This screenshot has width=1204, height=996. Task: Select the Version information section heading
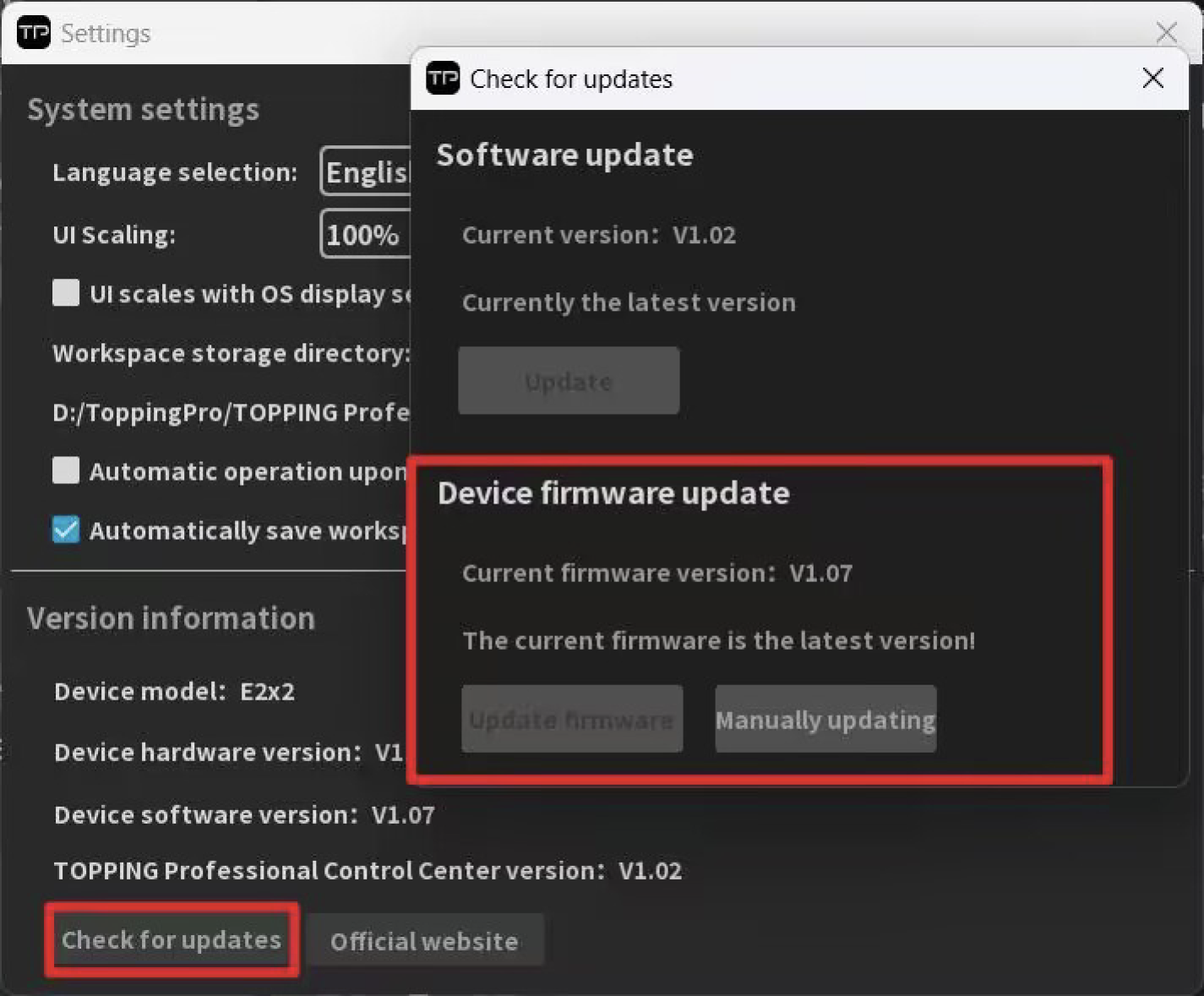pos(171,618)
